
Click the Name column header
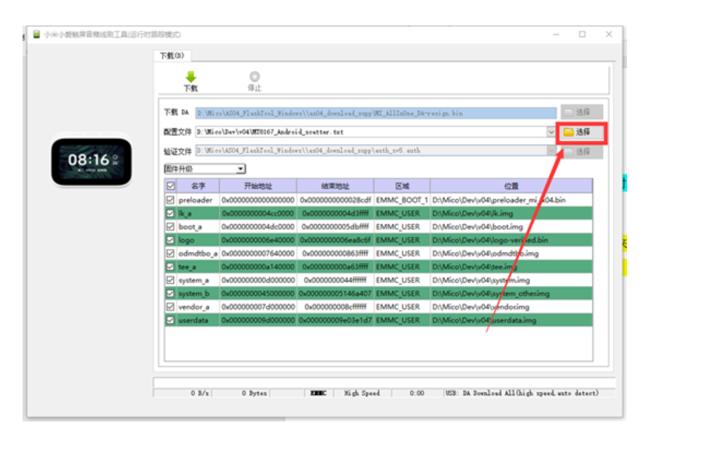(x=198, y=185)
